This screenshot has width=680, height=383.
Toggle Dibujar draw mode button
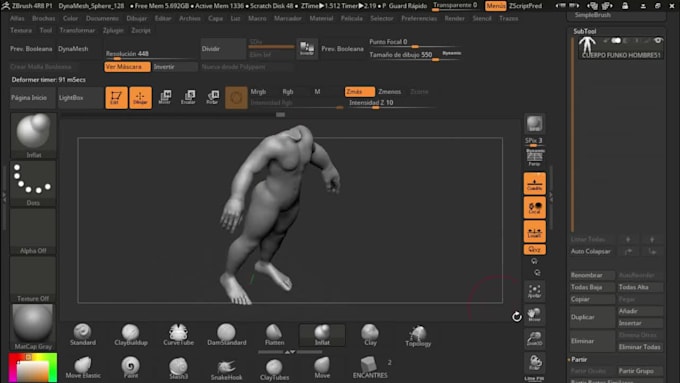click(x=141, y=98)
